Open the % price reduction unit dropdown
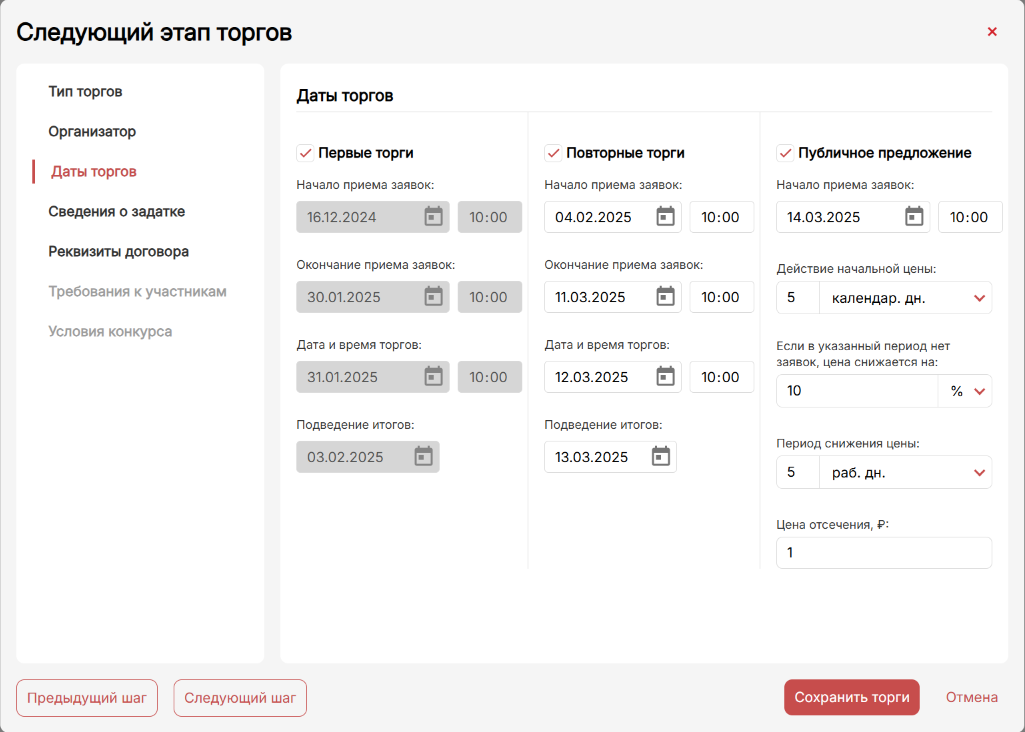This screenshot has height=732, width=1025. [965, 391]
